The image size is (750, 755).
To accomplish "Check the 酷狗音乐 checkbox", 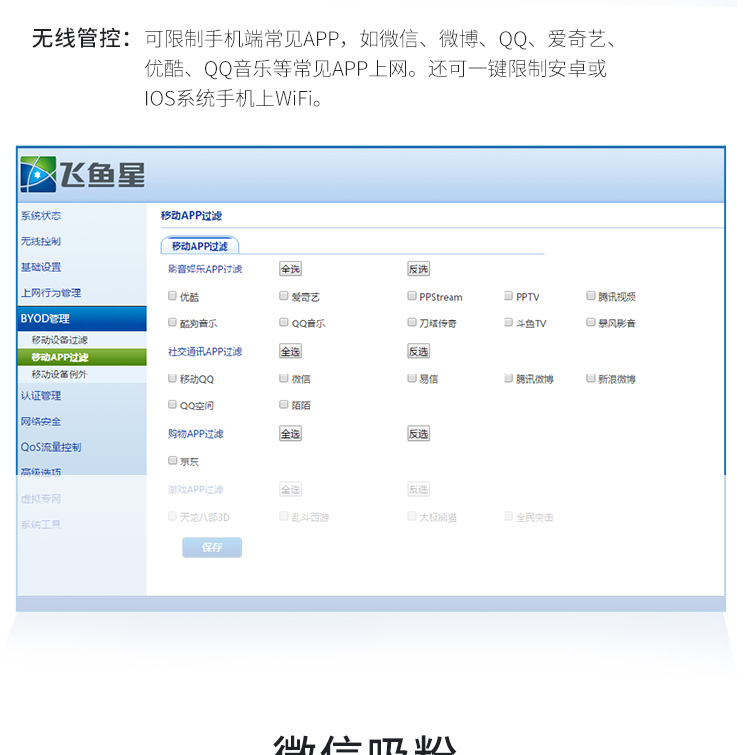I will [172, 322].
